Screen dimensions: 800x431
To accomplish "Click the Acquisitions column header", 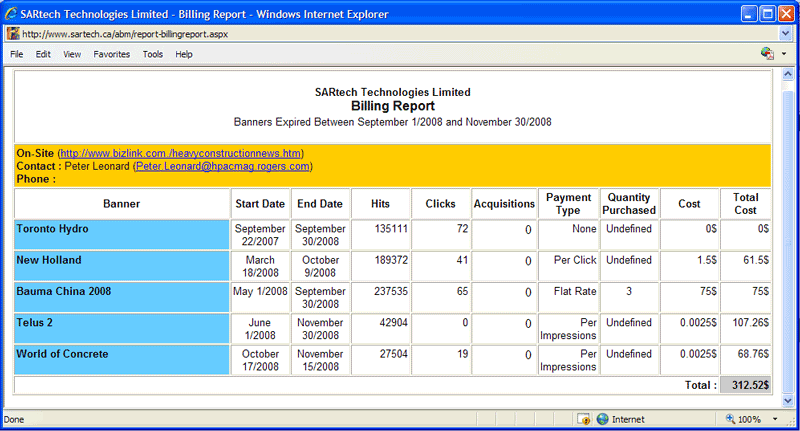I will 504,204.
